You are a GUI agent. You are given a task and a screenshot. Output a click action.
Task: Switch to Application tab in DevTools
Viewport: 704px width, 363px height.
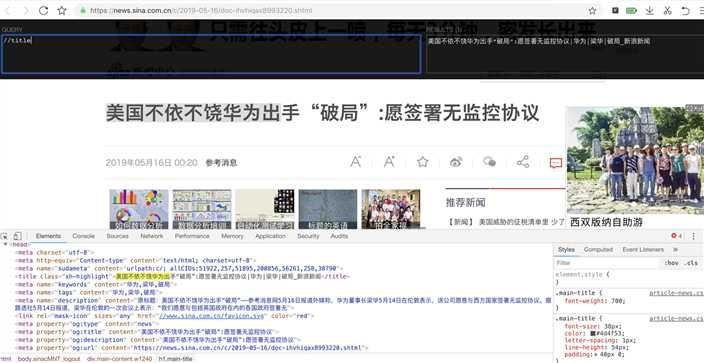pyautogui.click(x=270, y=236)
